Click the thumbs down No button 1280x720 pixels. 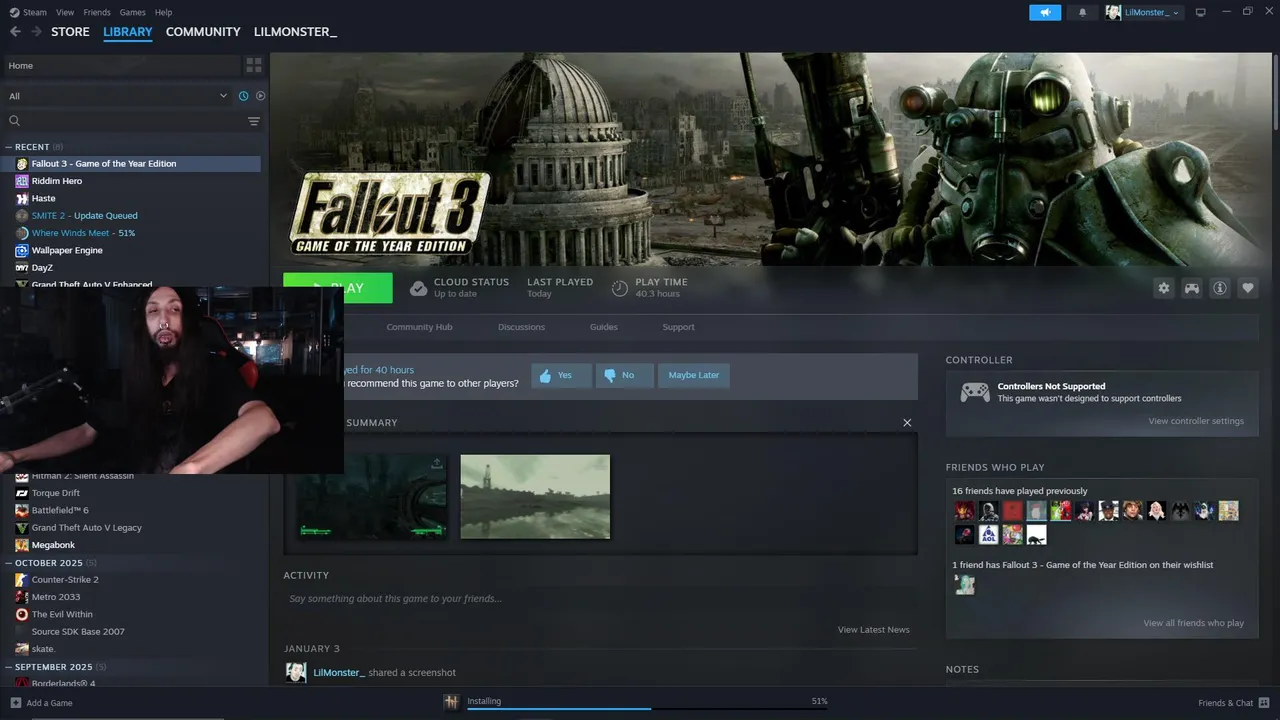click(x=624, y=375)
